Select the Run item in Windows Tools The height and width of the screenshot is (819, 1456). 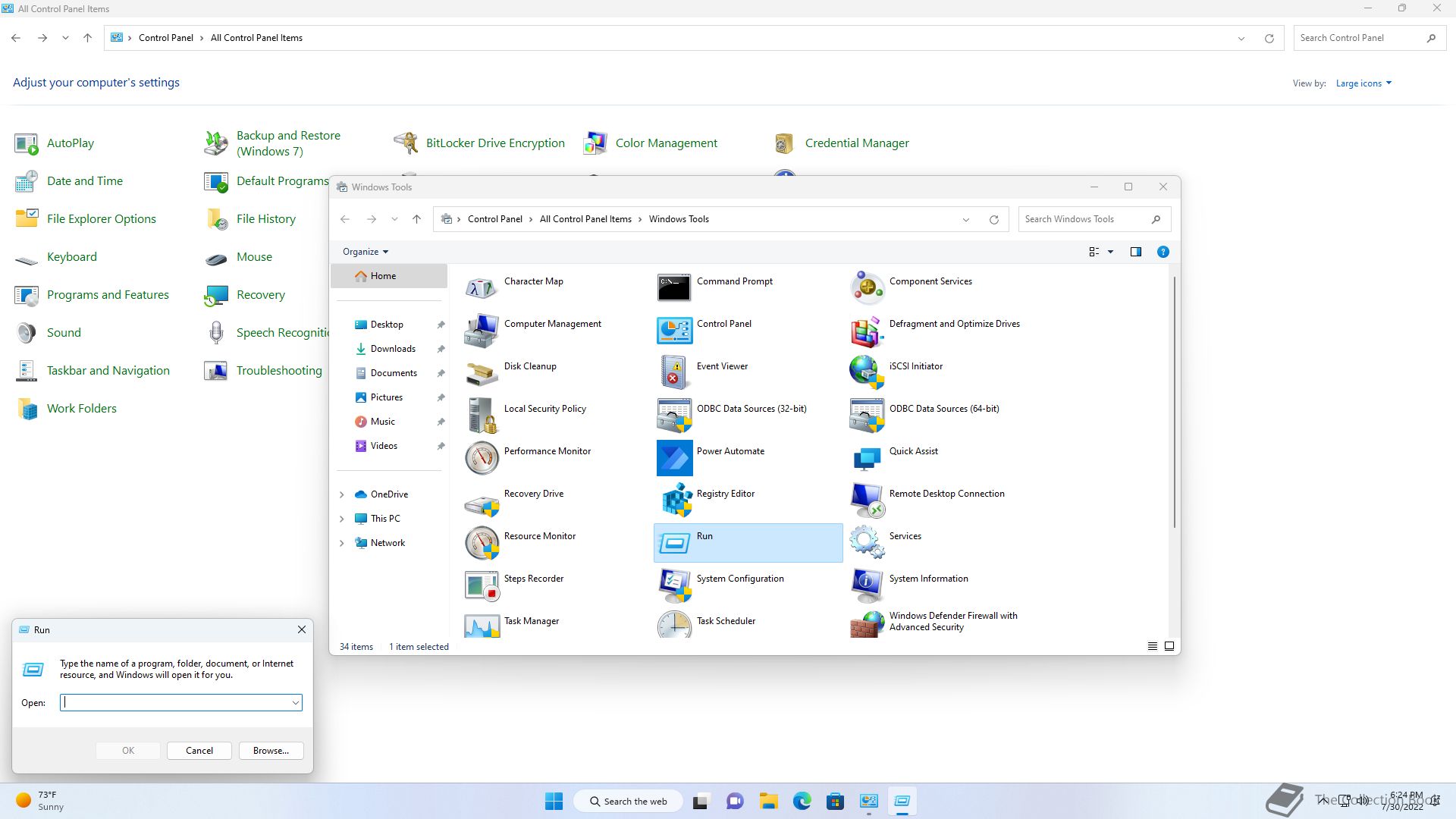748,542
